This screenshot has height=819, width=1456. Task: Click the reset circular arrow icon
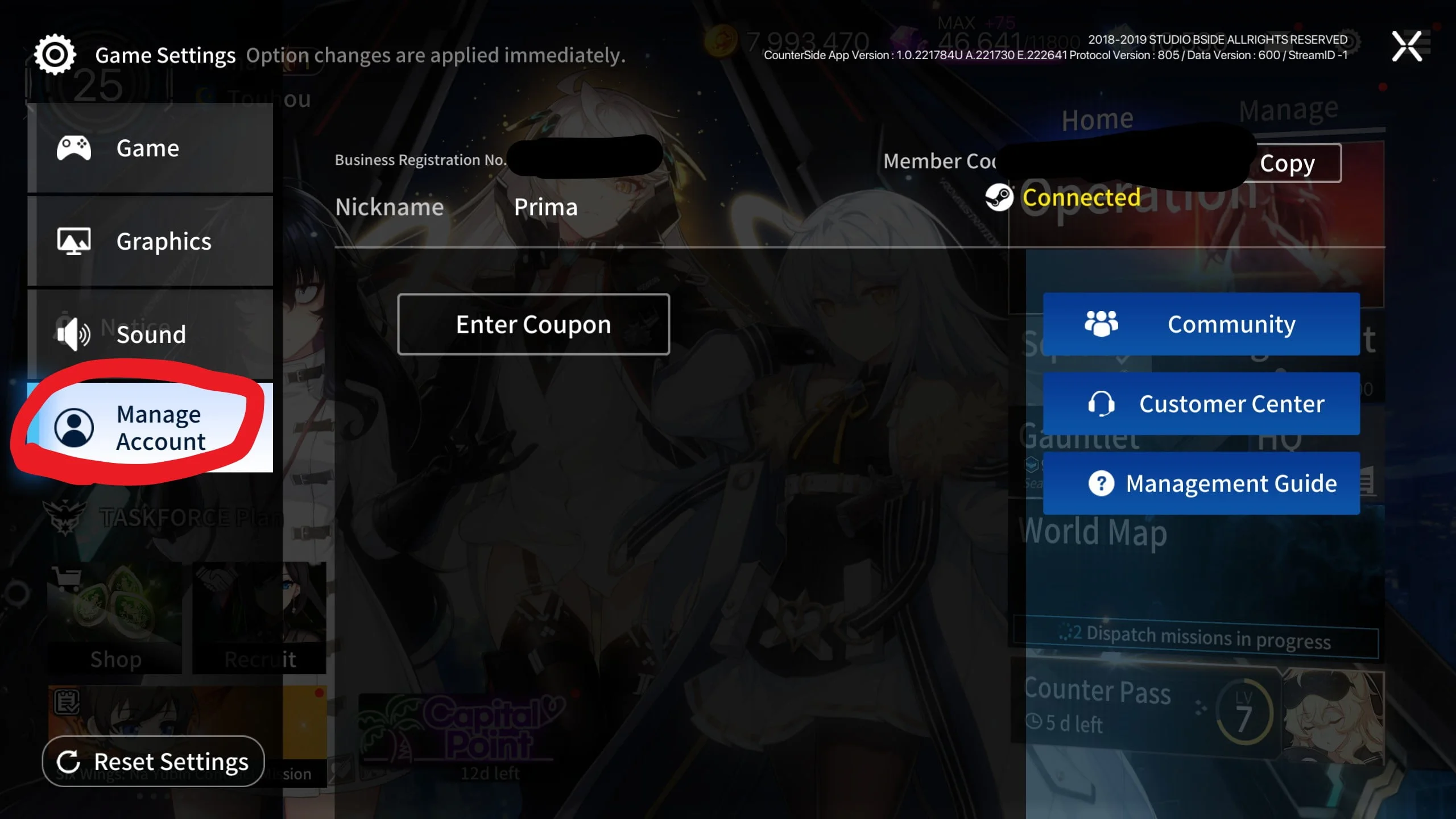[x=70, y=761]
